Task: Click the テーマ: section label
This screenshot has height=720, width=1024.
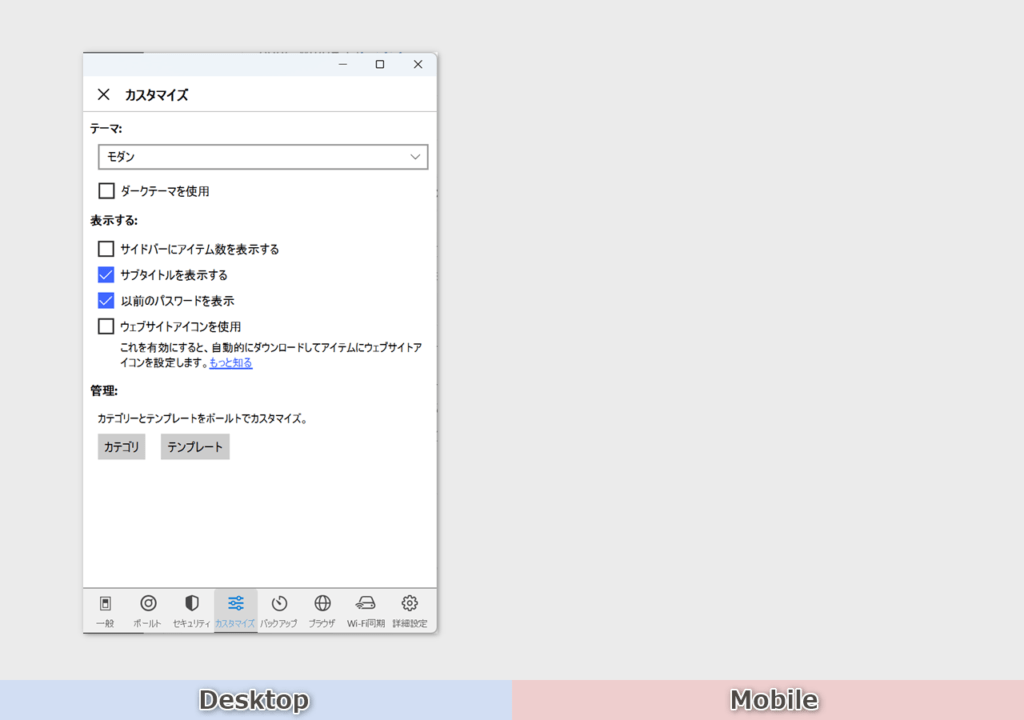Action: click(x=106, y=129)
